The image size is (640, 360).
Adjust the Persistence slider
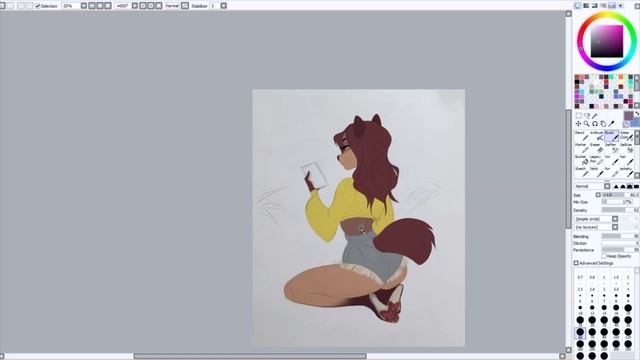click(620, 249)
